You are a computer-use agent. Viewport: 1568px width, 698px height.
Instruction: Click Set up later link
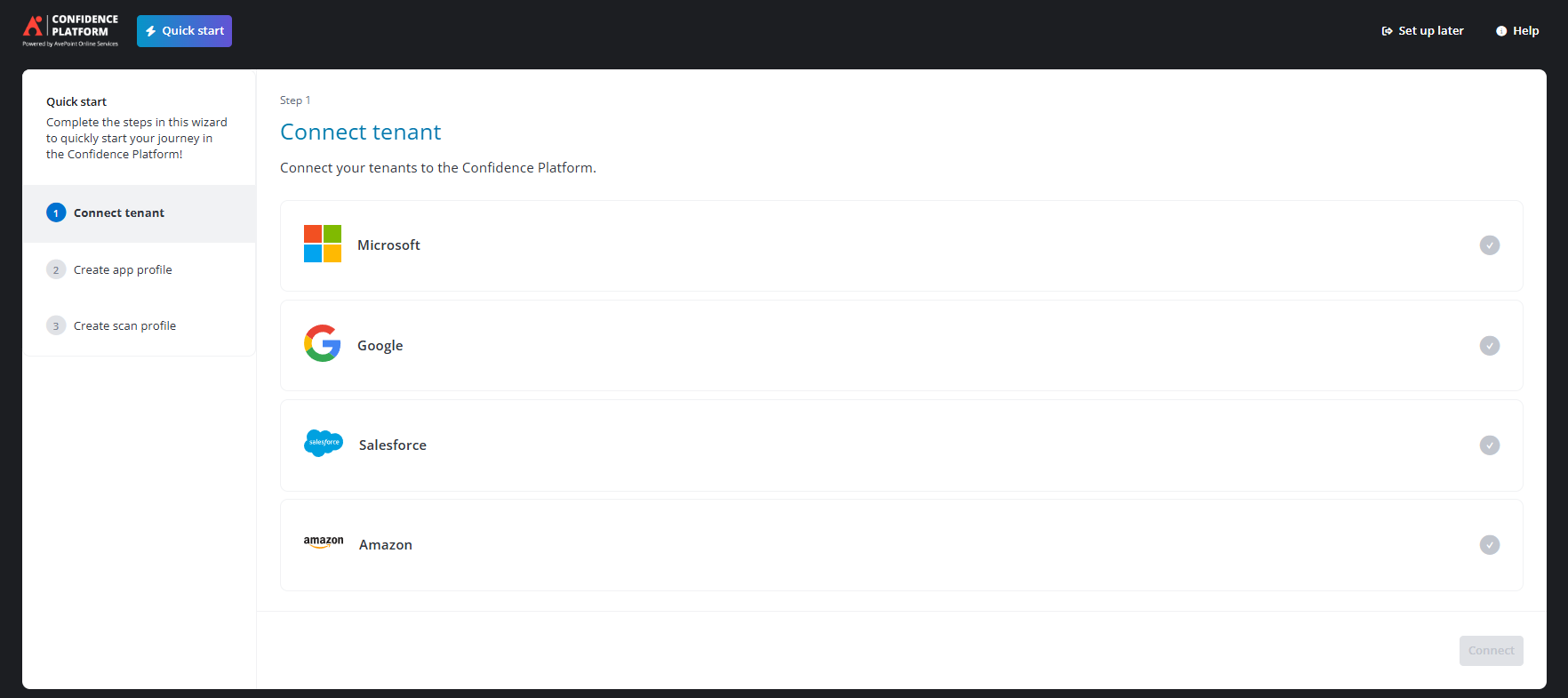click(x=1422, y=31)
